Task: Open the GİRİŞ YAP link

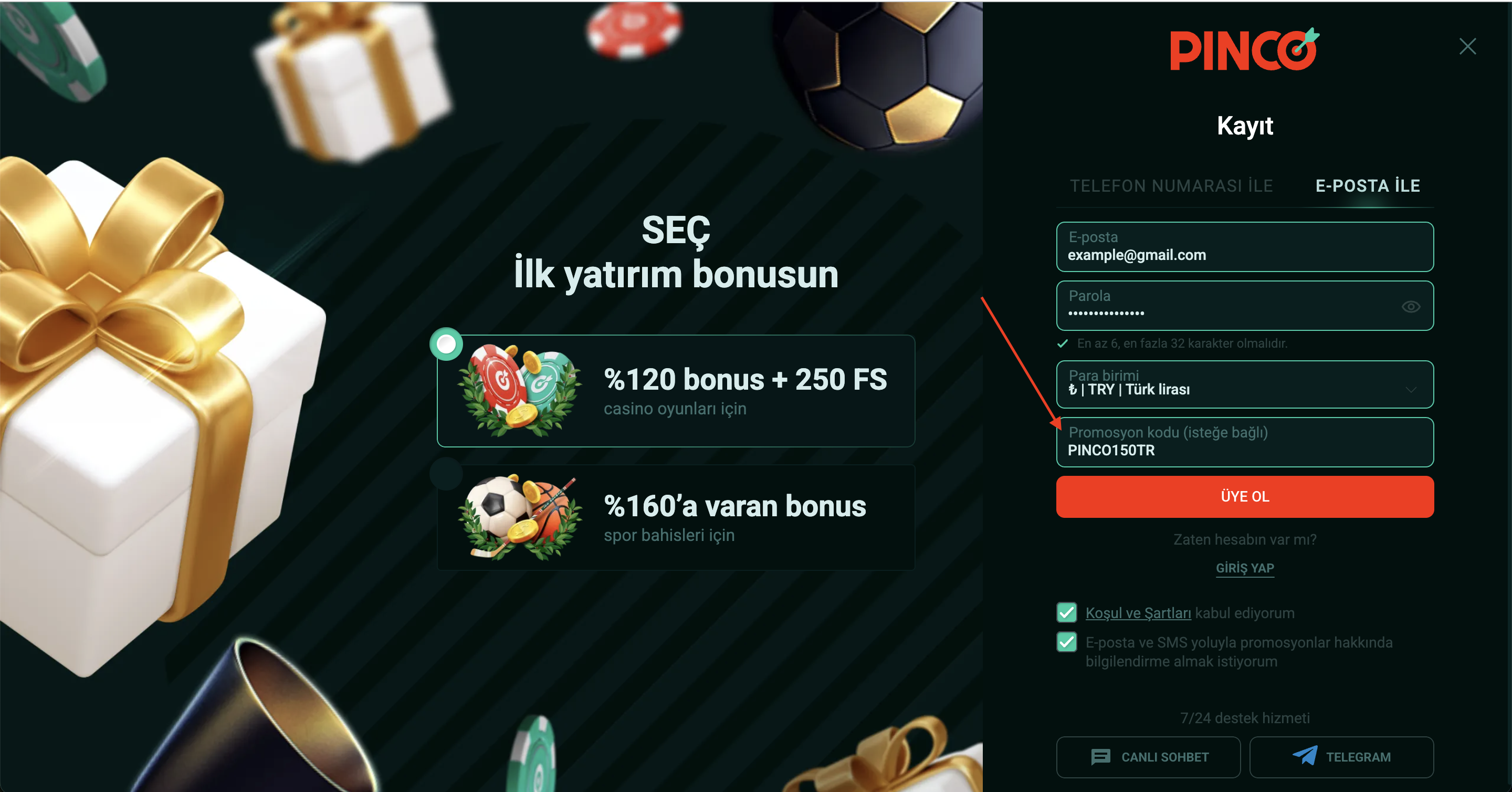Action: (x=1244, y=568)
